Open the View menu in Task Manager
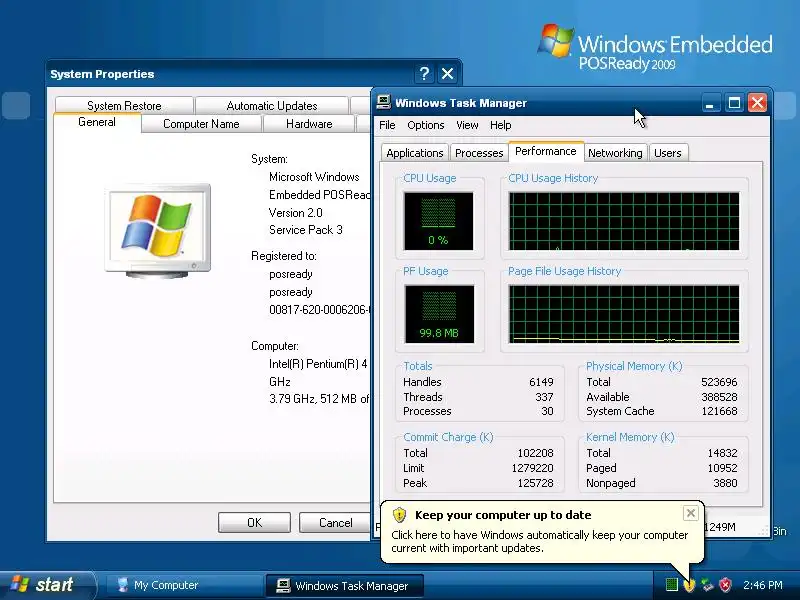Image resolution: width=800 pixels, height=600 pixels. (467, 125)
